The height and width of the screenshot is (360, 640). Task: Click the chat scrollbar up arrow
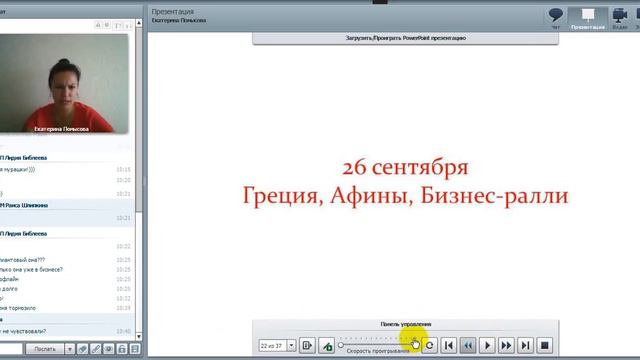[139, 23]
